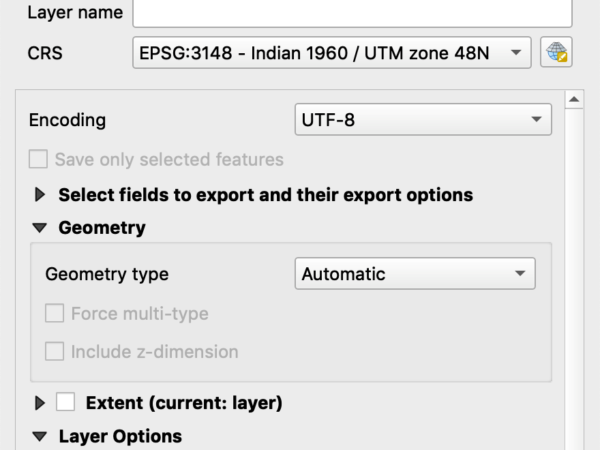This screenshot has height=450, width=600.
Task: Enable Force multi-type checkbox
Action: tap(54, 313)
